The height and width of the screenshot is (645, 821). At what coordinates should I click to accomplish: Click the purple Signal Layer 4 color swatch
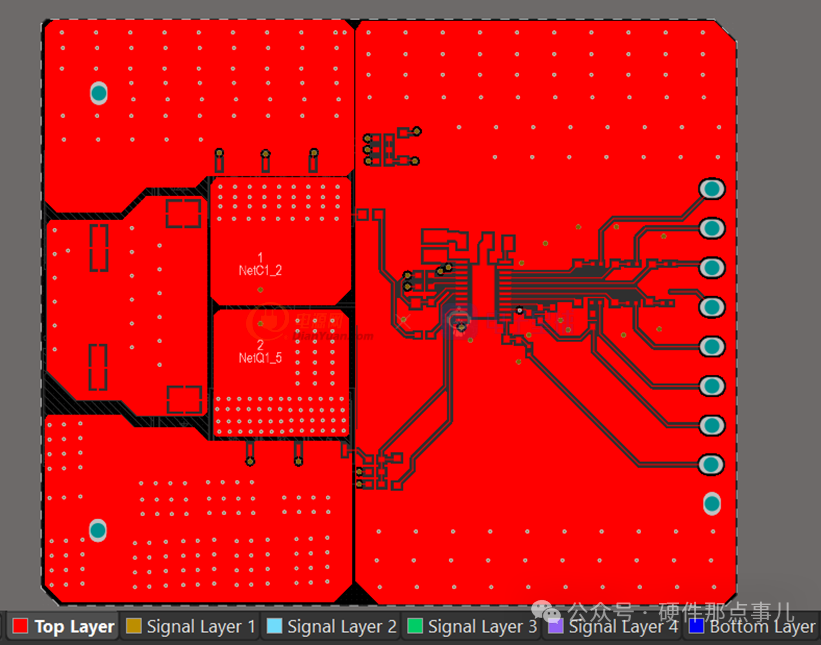tap(556, 627)
